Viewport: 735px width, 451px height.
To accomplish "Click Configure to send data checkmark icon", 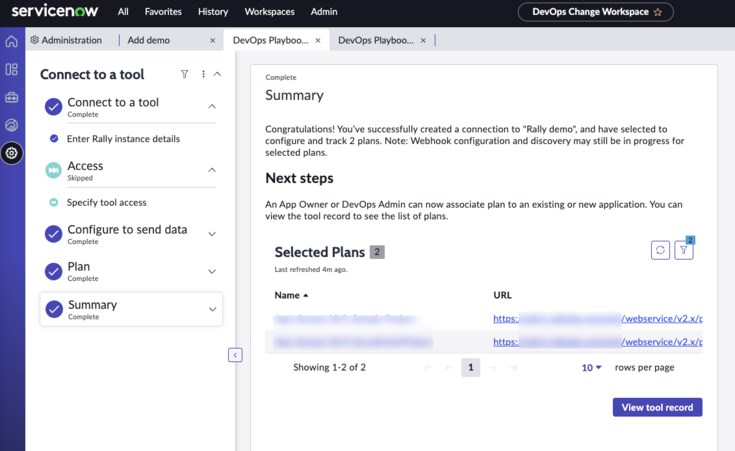I will pyautogui.click(x=53, y=233).
